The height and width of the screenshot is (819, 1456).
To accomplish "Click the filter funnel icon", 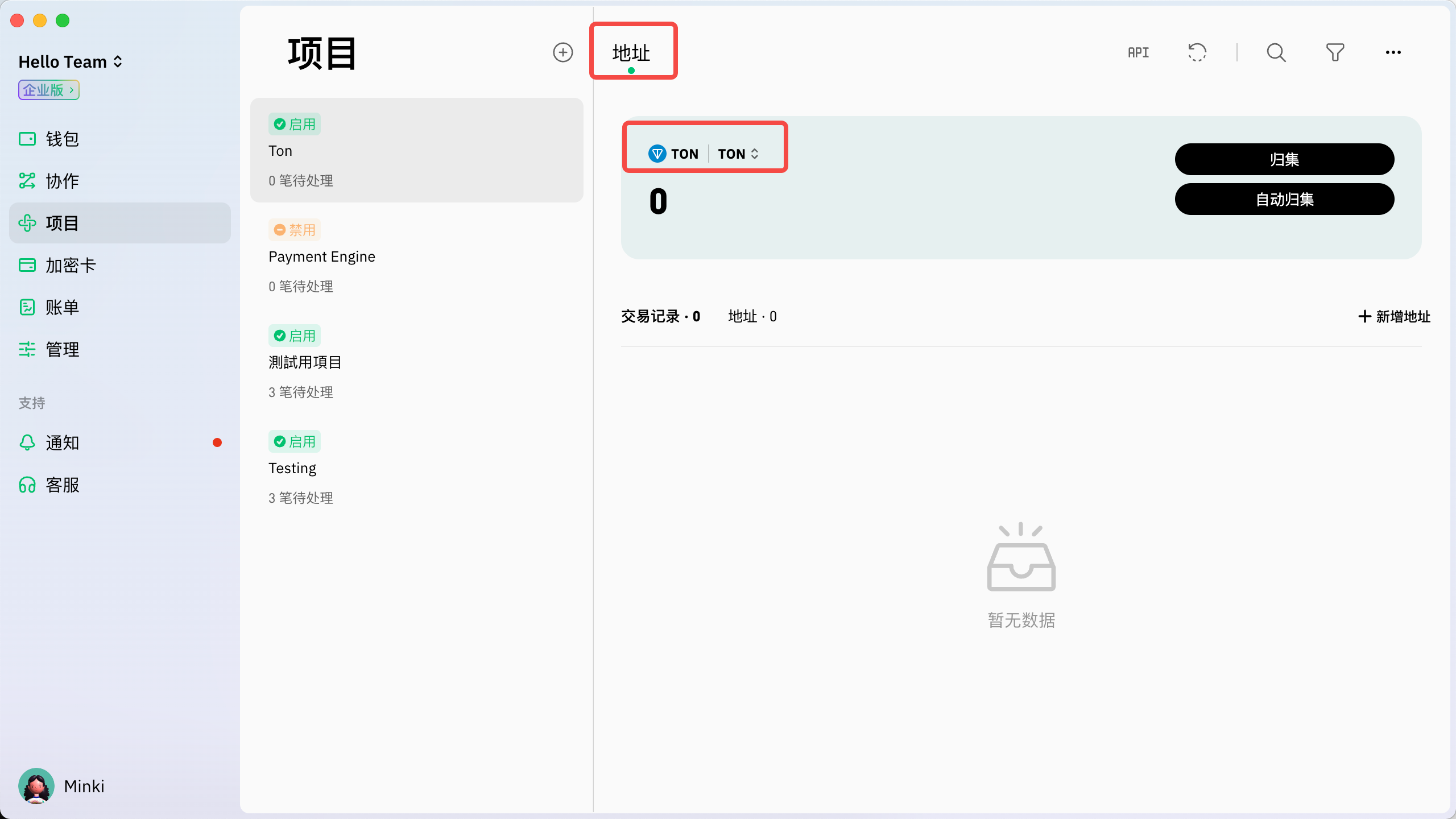I will coord(1335,52).
